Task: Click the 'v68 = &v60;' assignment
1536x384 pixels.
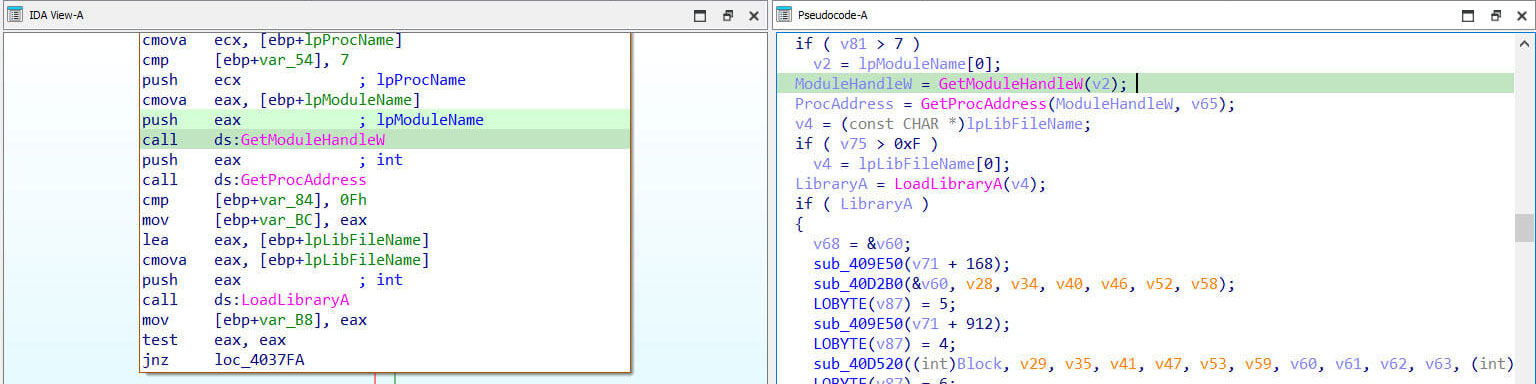Action: coord(862,244)
